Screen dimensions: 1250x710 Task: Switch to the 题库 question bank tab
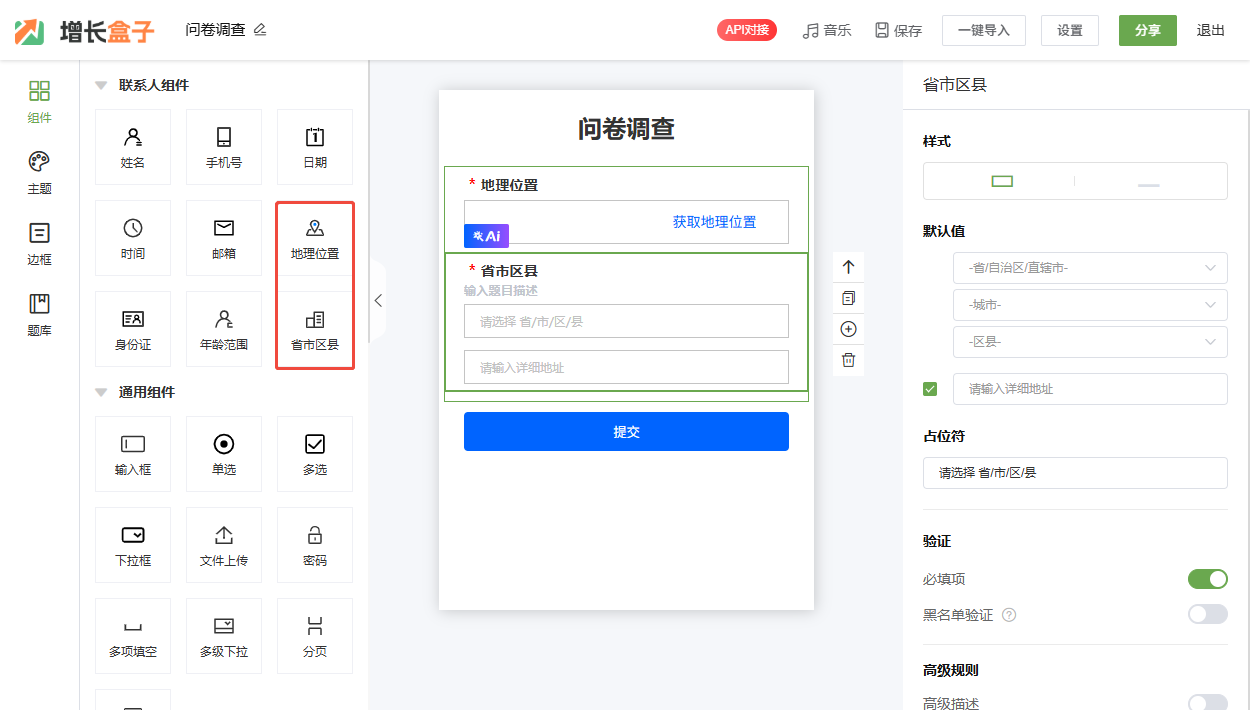pos(39,315)
